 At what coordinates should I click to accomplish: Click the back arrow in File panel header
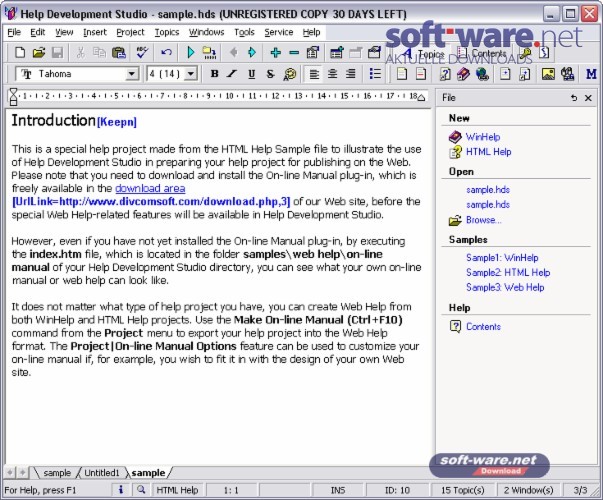point(574,98)
